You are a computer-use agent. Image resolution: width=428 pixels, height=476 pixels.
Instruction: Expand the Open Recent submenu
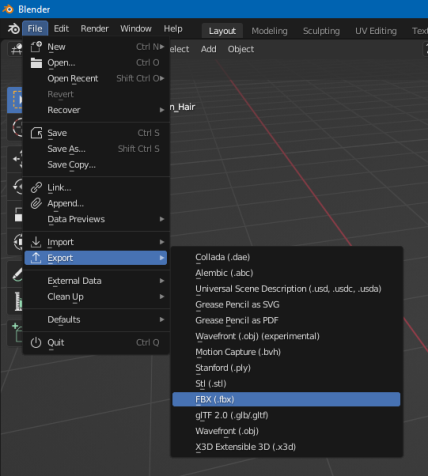(x=96, y=78)
